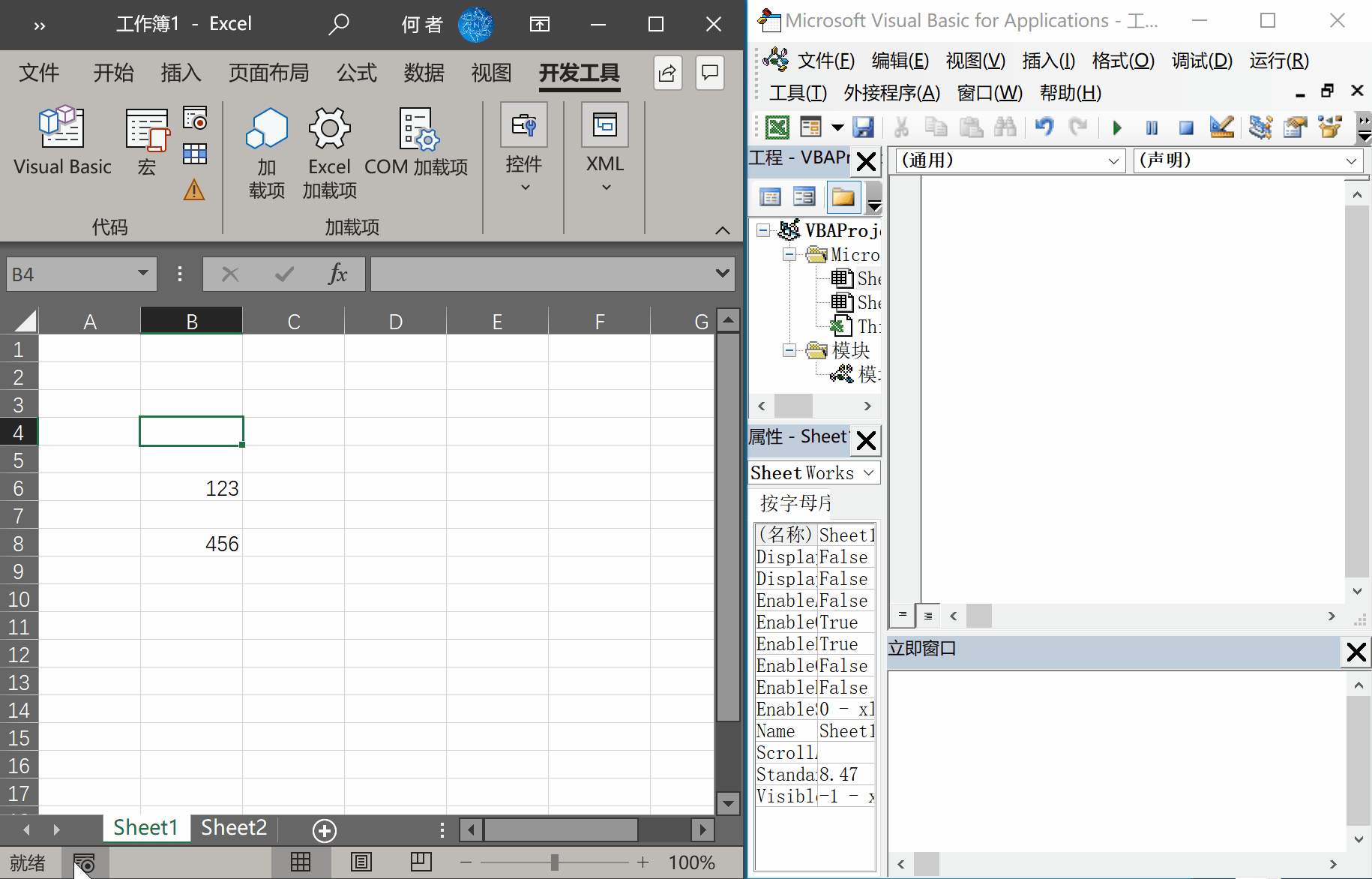Screen dimensions: 1372x879
Task: Switch to Excel via VBA toolbar Excel icon
Action: [777, 127]
